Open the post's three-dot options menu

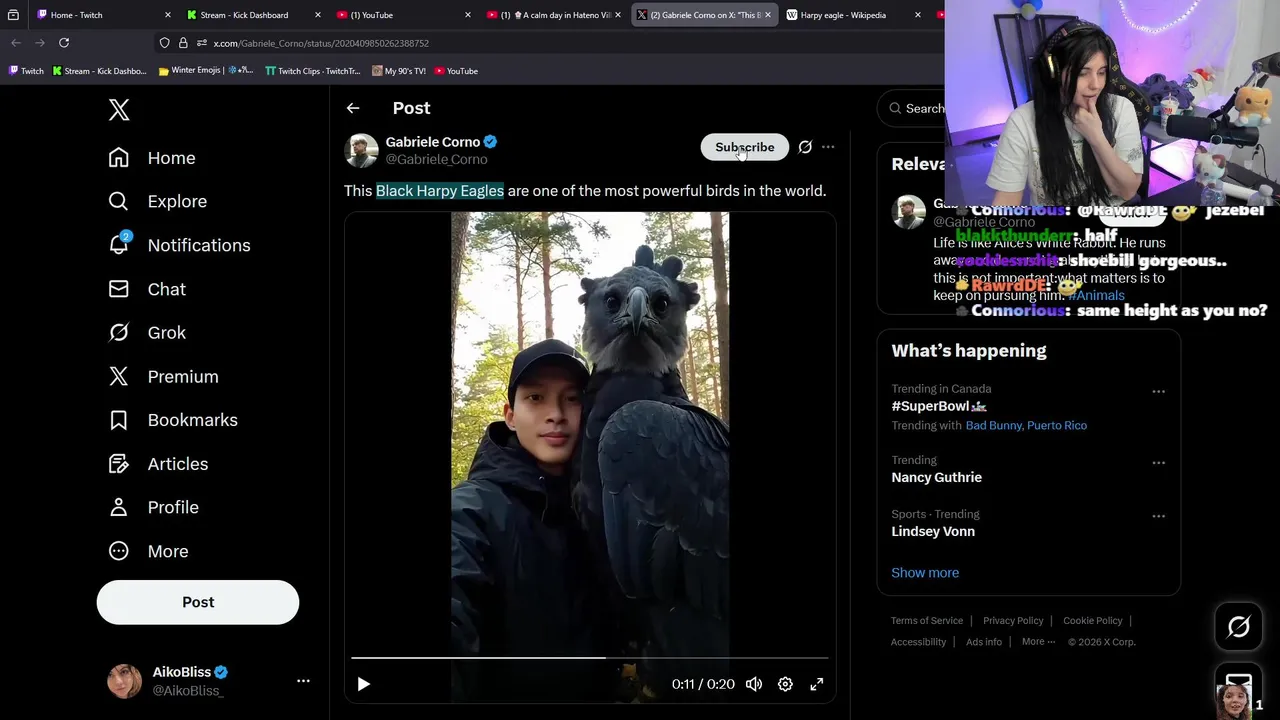(x=828, y=147)
